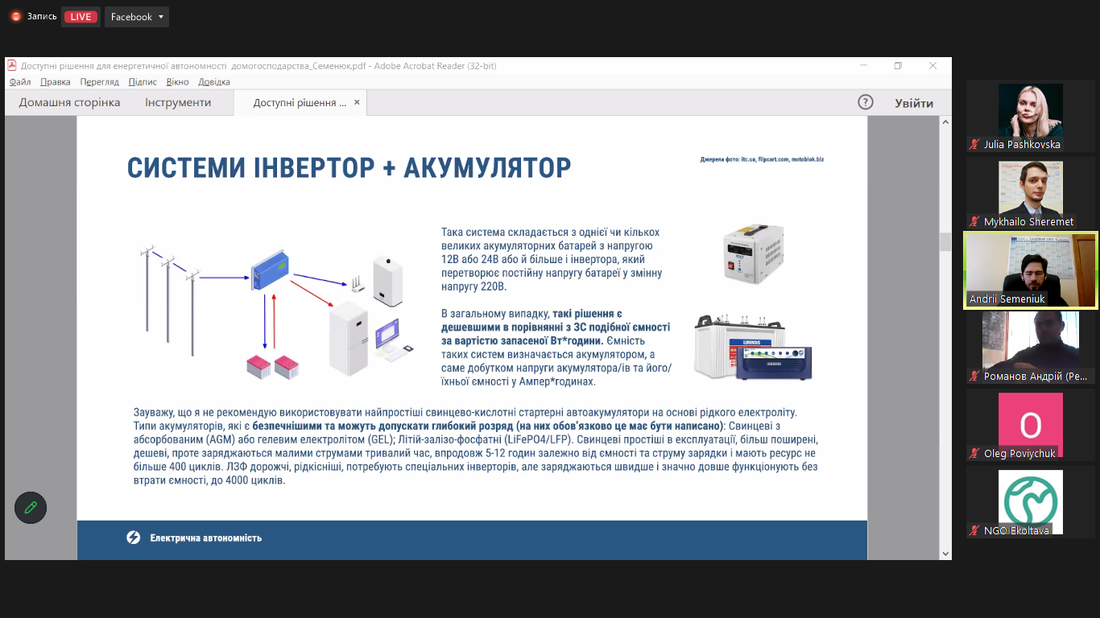Click muted mic icon for Mykhailo Sheremet

tap(974, 222)
